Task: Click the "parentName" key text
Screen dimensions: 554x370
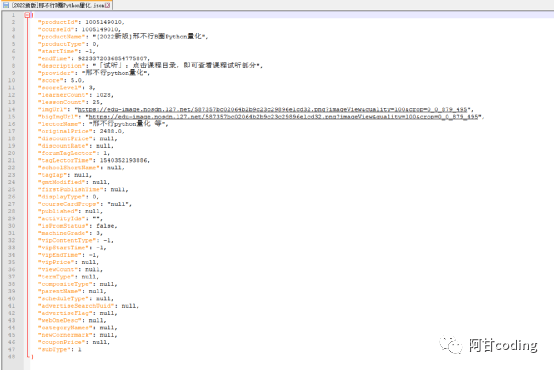Action: pyautogui.click(x=61, y=291)
